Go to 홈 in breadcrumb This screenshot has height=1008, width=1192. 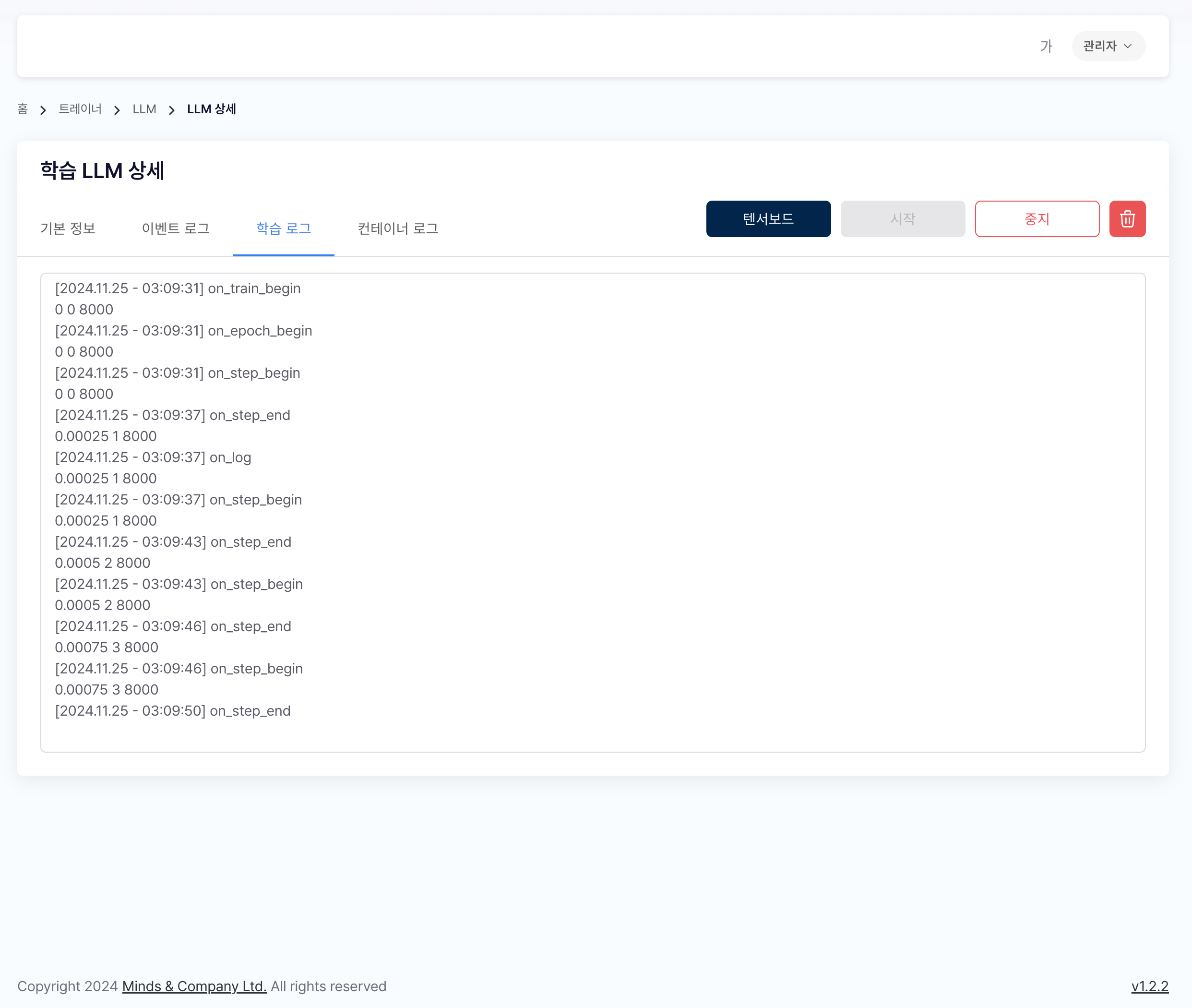(x=23, y=109)
